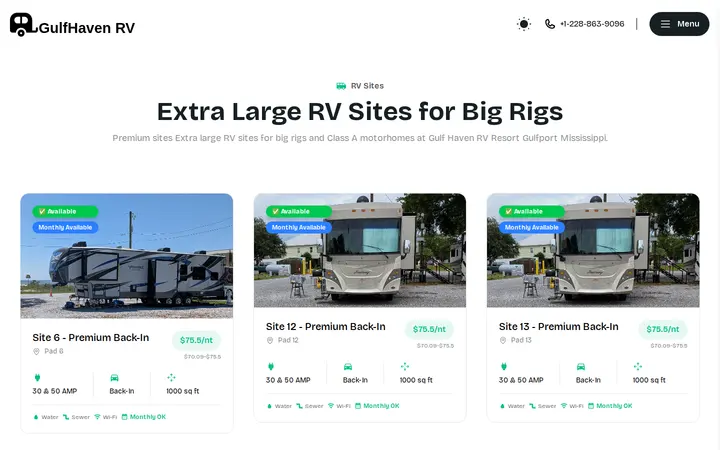Call the number +1-228-863-9096
This screenshot has width=720, height=450.
pos(592,24)
